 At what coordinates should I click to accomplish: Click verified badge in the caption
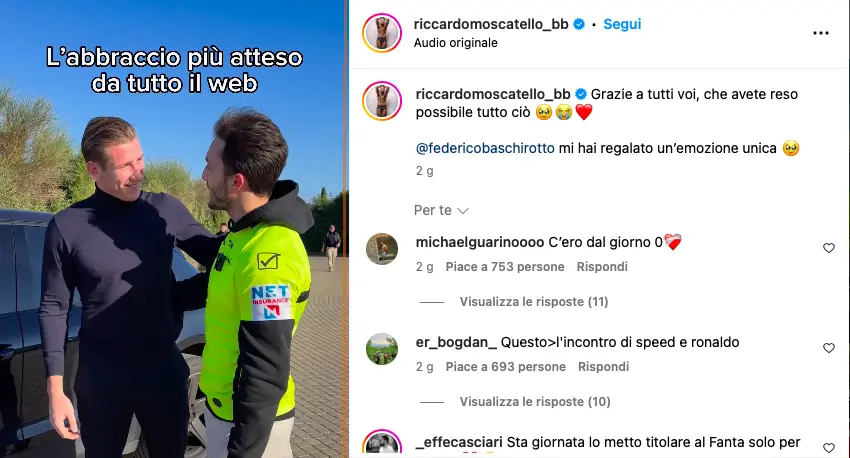(x=581, y=94)
